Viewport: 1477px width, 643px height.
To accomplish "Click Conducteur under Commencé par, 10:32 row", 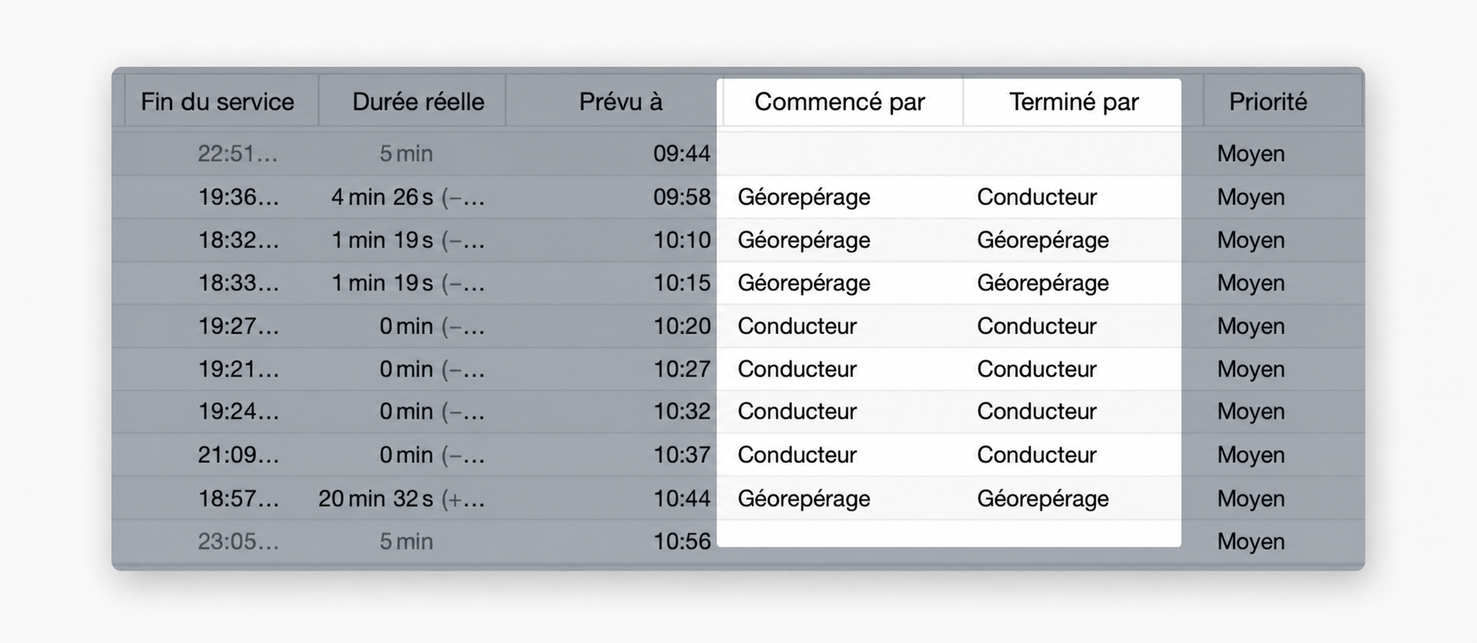I will tap(797, 412).
